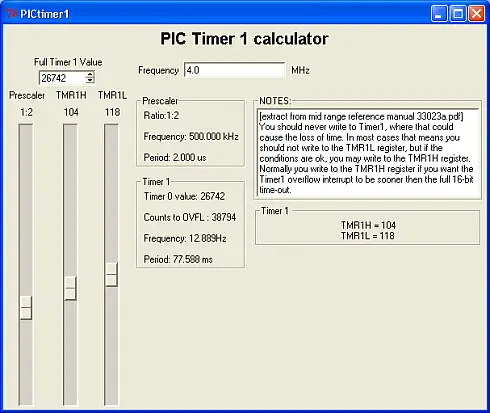Click the PICtimer1 title bar app icon
Image resolution: width=490 pixels, height=413 pixels.
(11, 14)
